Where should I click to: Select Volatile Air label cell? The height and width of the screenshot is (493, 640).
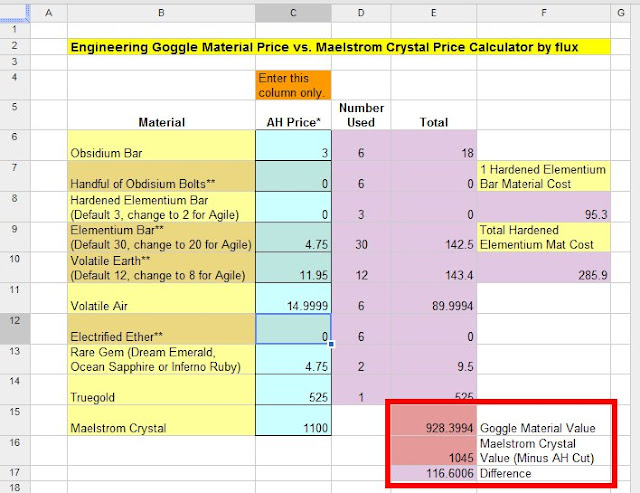(161, 298)
